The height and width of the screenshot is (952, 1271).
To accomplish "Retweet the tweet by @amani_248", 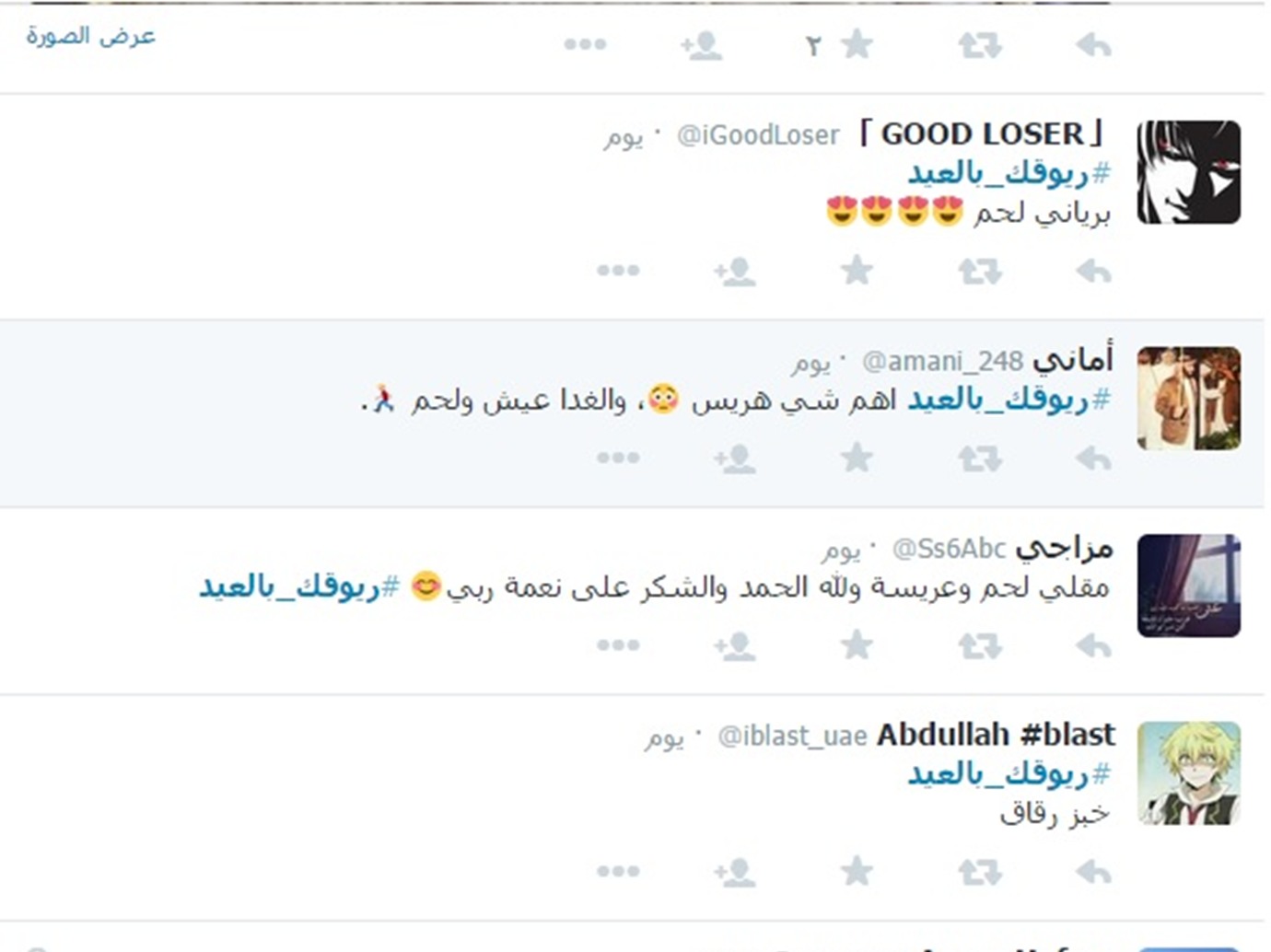I will tap(979, 458).
